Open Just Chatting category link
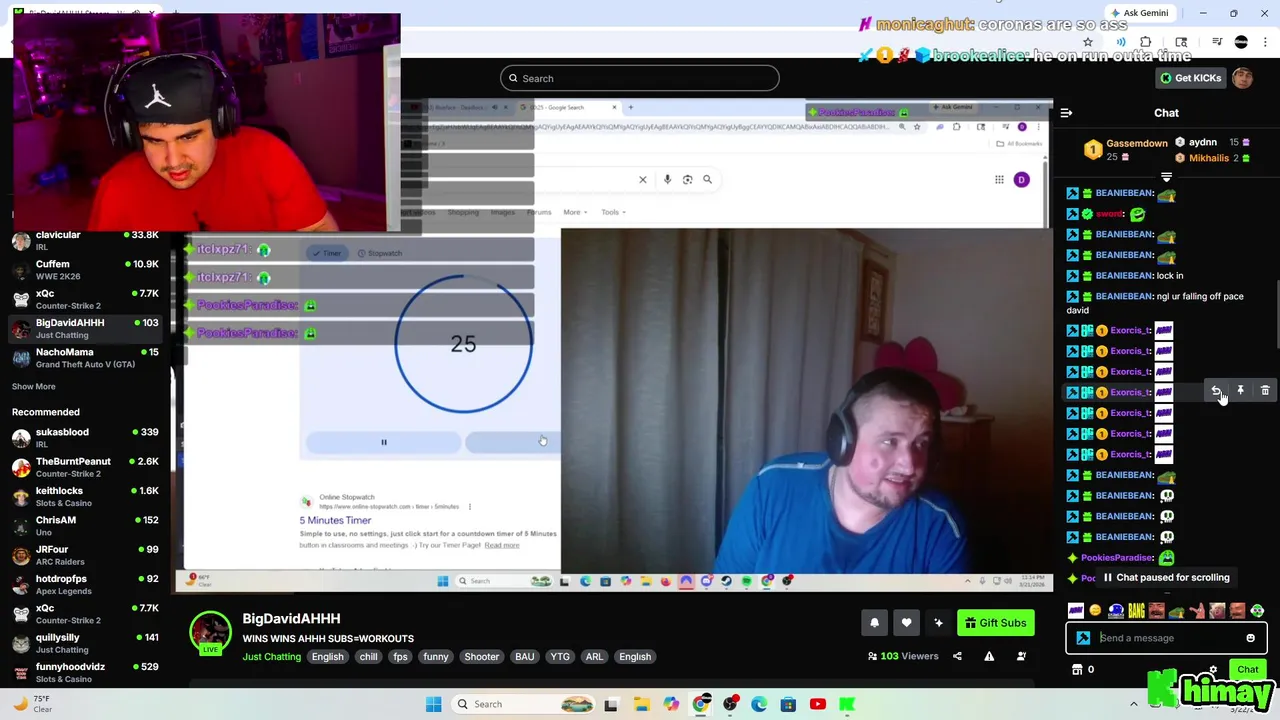 (271, 657)
